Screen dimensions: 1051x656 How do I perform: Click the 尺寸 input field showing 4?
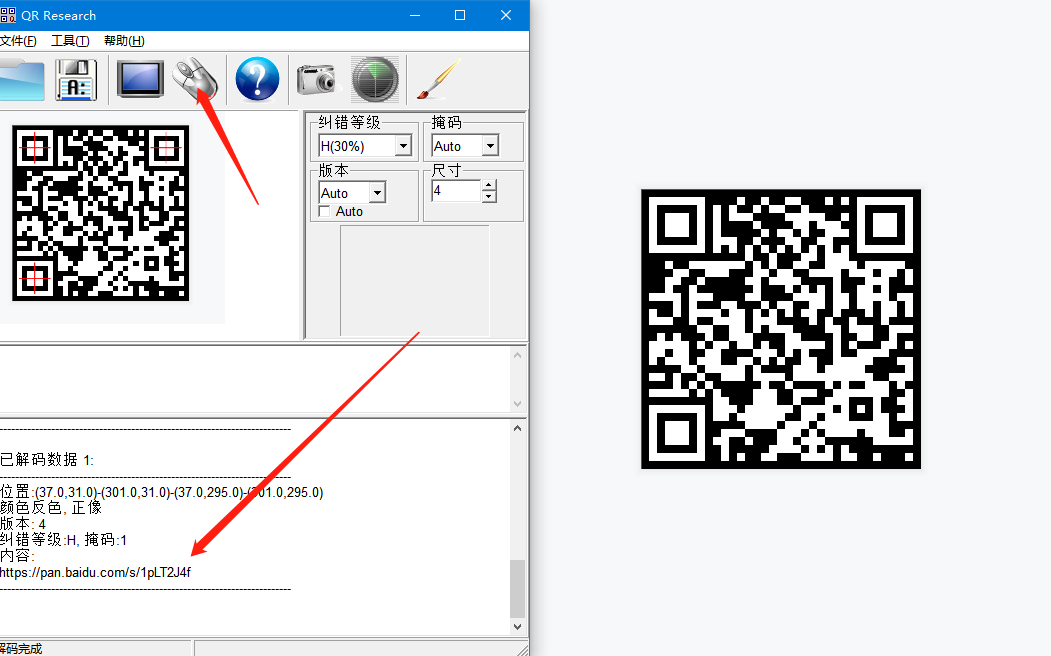pyautogui.click(x=456, y=191)
